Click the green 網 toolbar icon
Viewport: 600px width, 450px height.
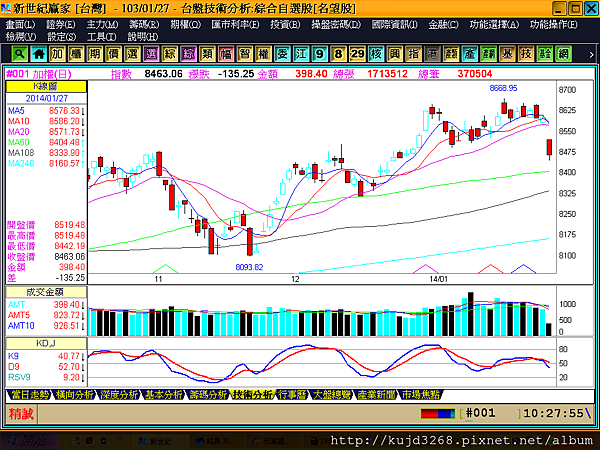click(x=563, y=54)
